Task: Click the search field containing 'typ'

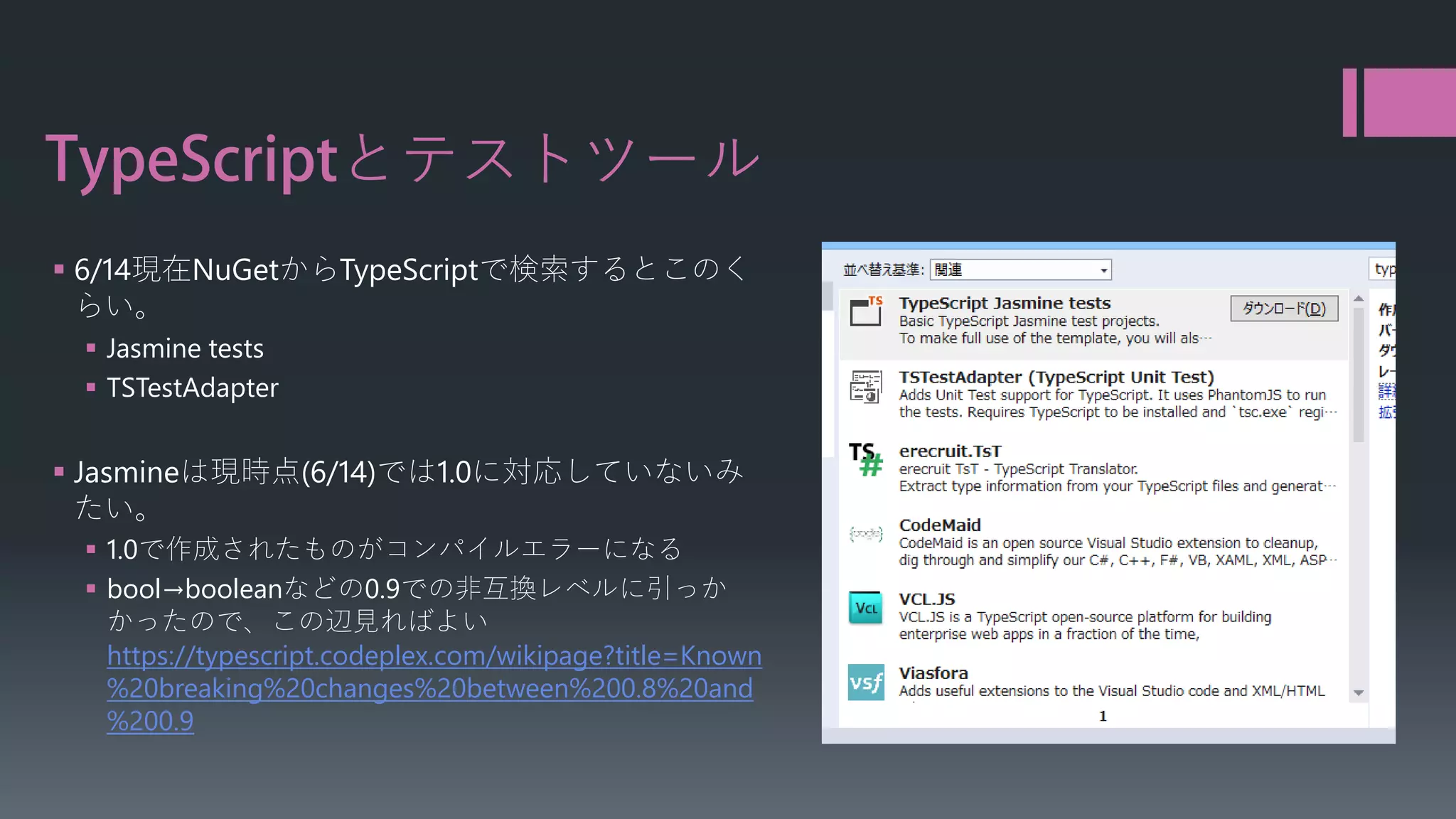Action: coord(1382,269)
